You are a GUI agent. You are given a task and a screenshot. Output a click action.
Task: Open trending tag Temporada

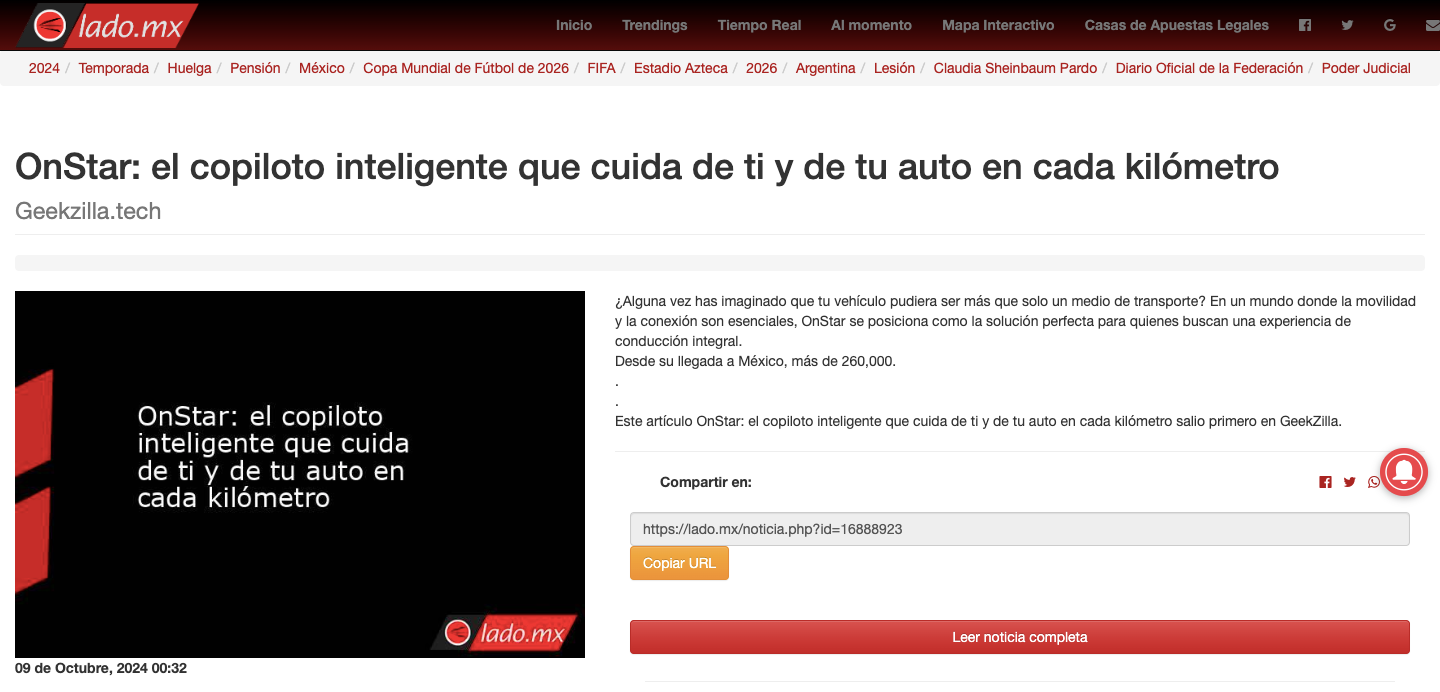[x=113, y=68]
